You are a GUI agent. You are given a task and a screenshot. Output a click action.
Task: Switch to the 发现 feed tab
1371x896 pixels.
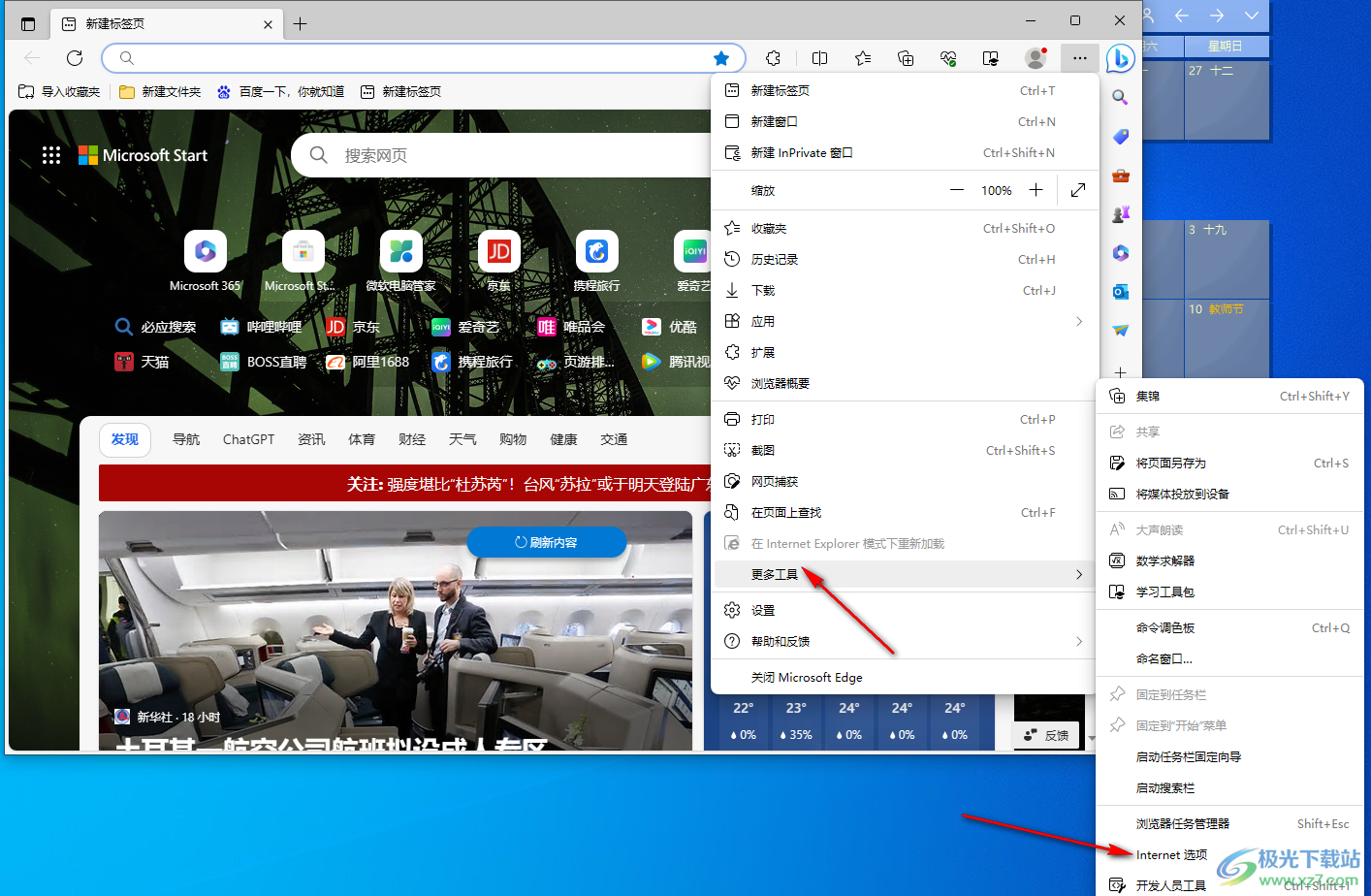(x=125, y=439)
